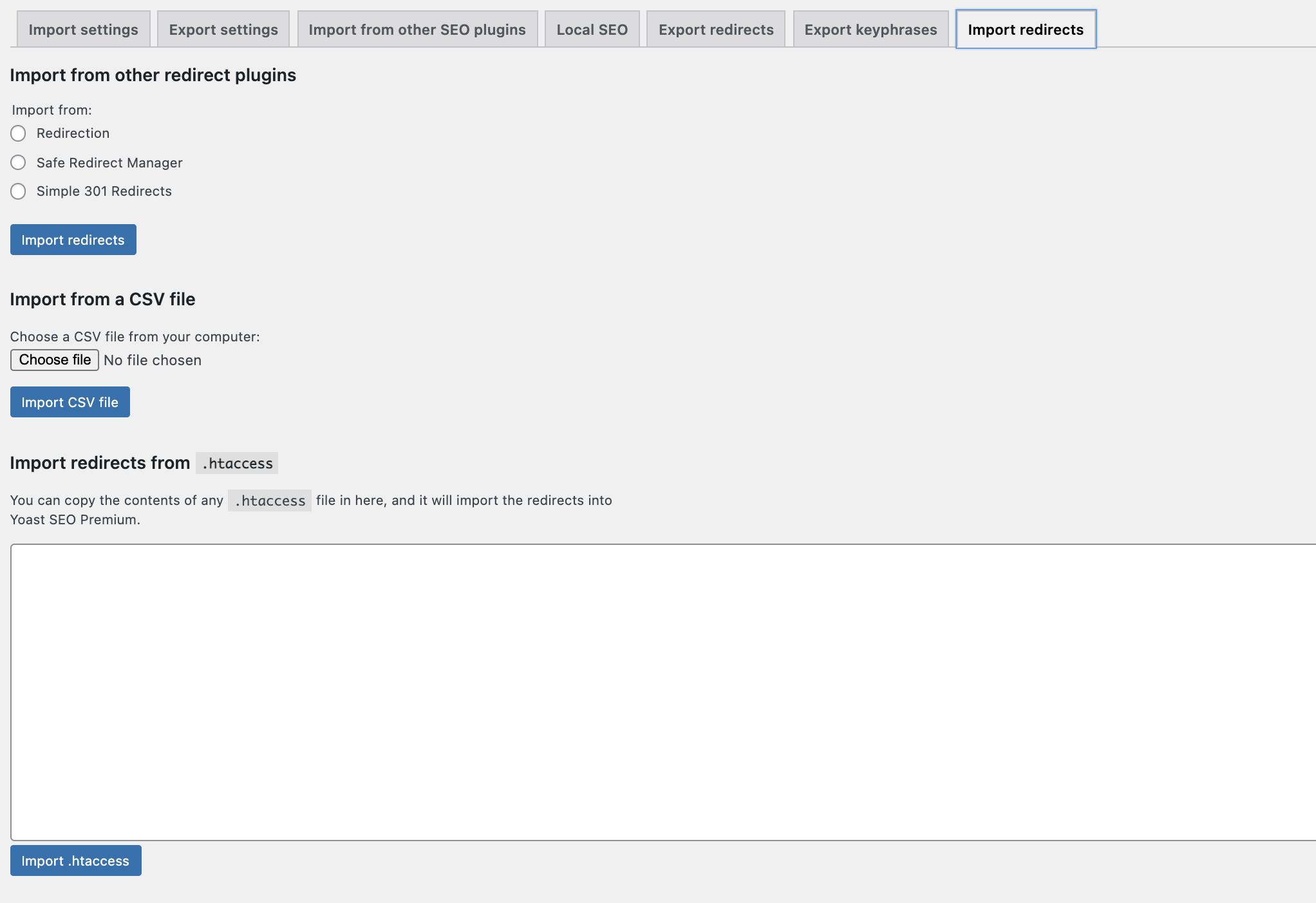Go to the Local SEO tab
The image size is (1316, 903).
pos(592,30)
